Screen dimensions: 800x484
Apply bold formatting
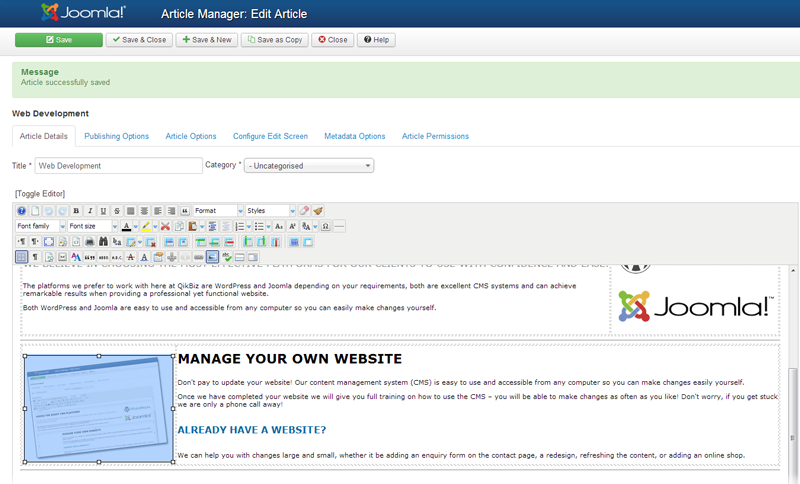tap(76, 211)
